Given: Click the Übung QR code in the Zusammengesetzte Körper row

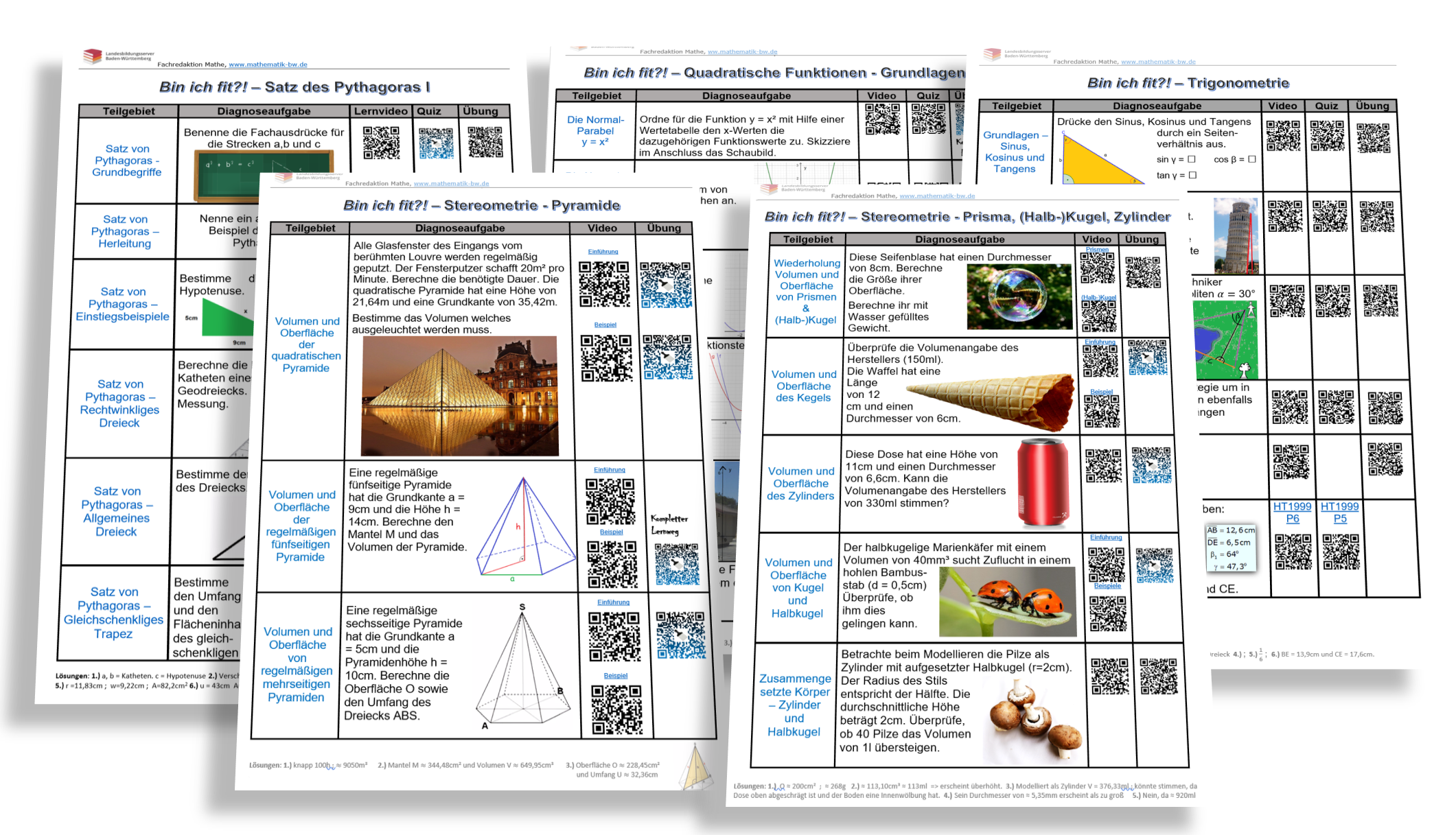Looking at the screenshot, I should coord(1159,677).
